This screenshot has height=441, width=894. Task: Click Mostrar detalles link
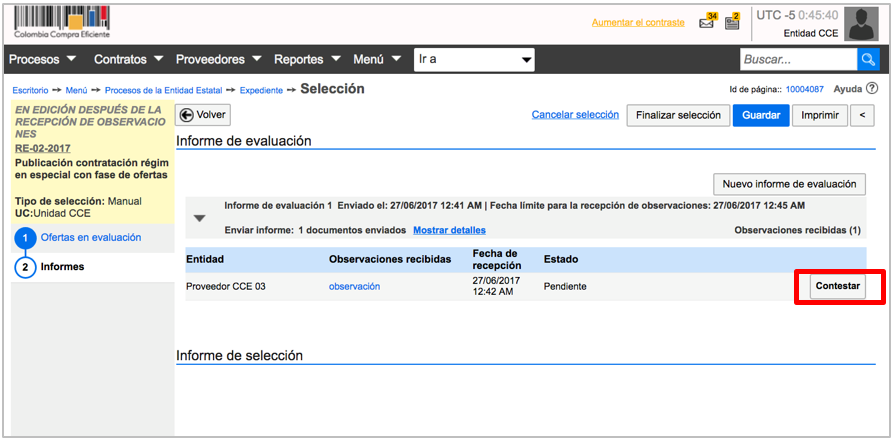tap(449, 231)
